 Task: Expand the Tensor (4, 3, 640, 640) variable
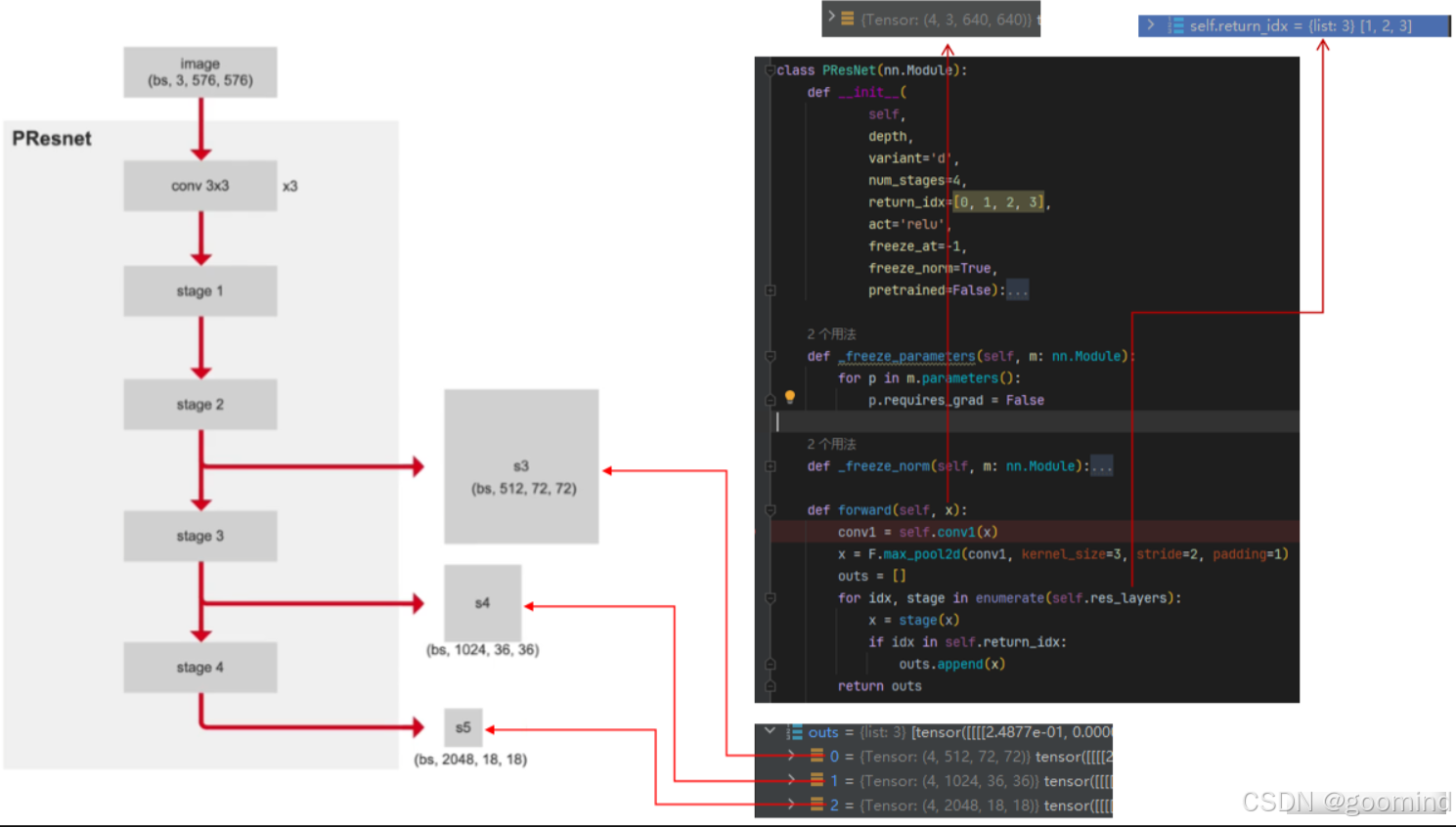coord(831,18)
